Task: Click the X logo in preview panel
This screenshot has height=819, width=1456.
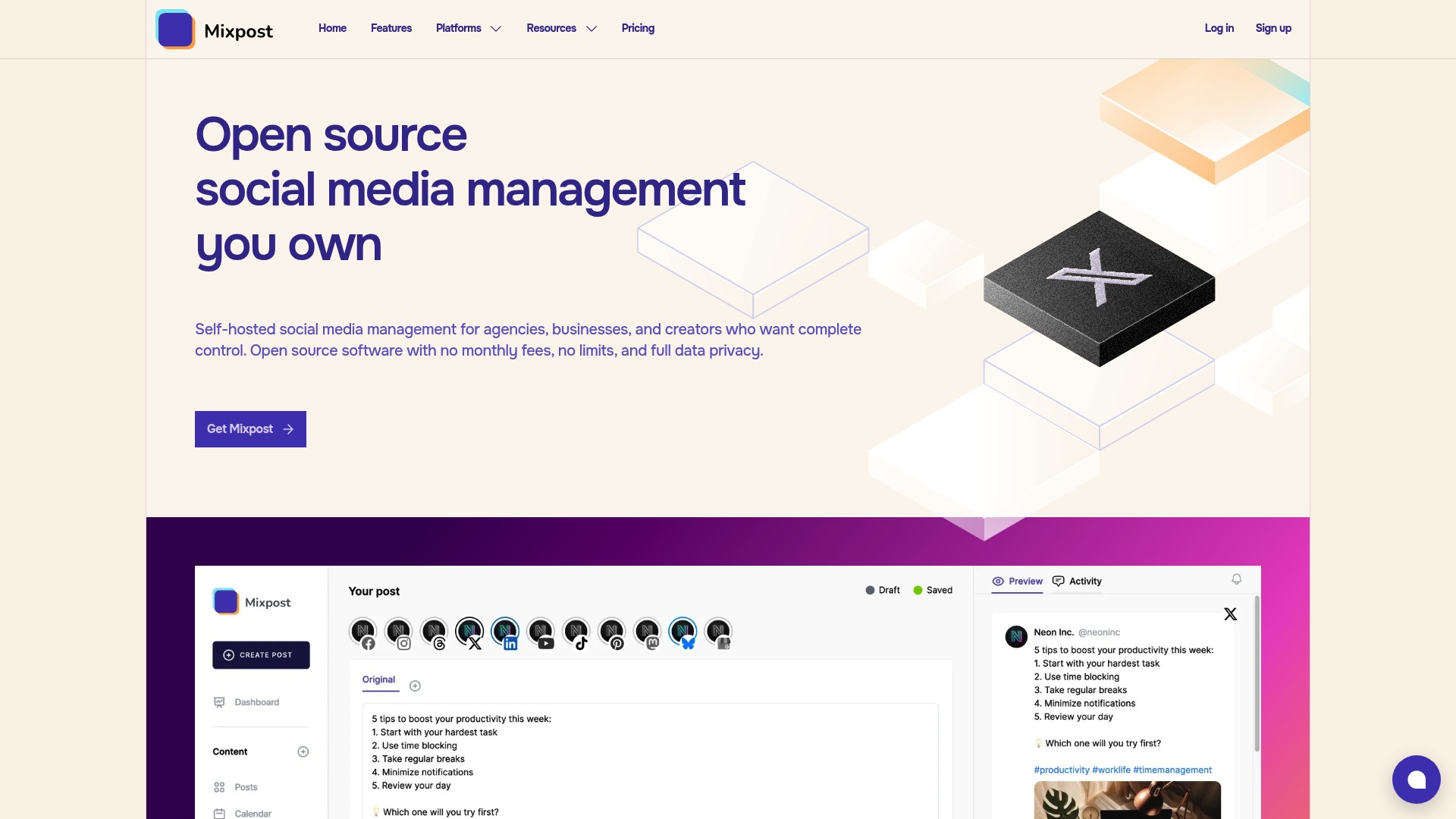Action: [x=1230, y=614]
